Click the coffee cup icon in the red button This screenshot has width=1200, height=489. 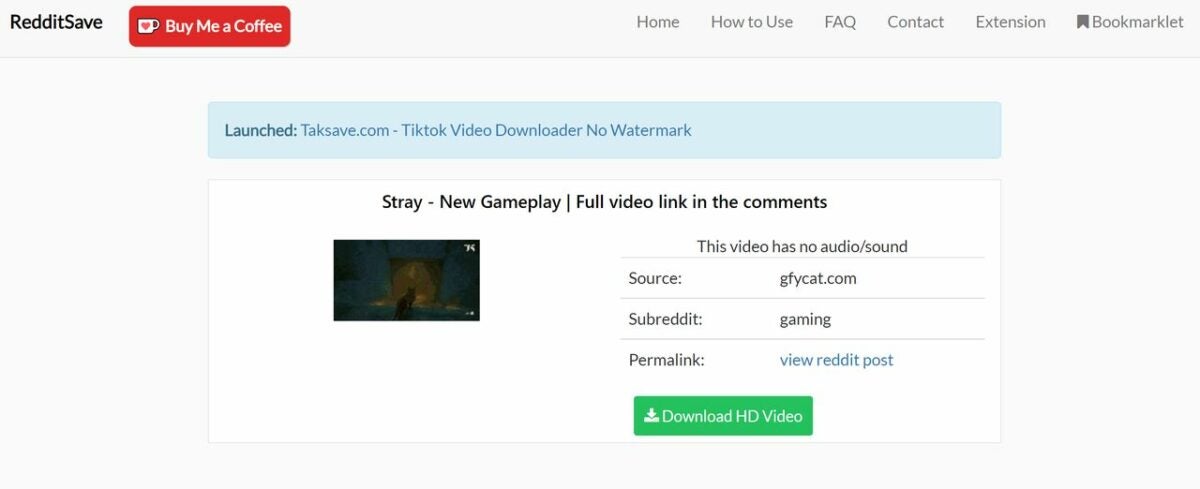[x=149, y=26]
